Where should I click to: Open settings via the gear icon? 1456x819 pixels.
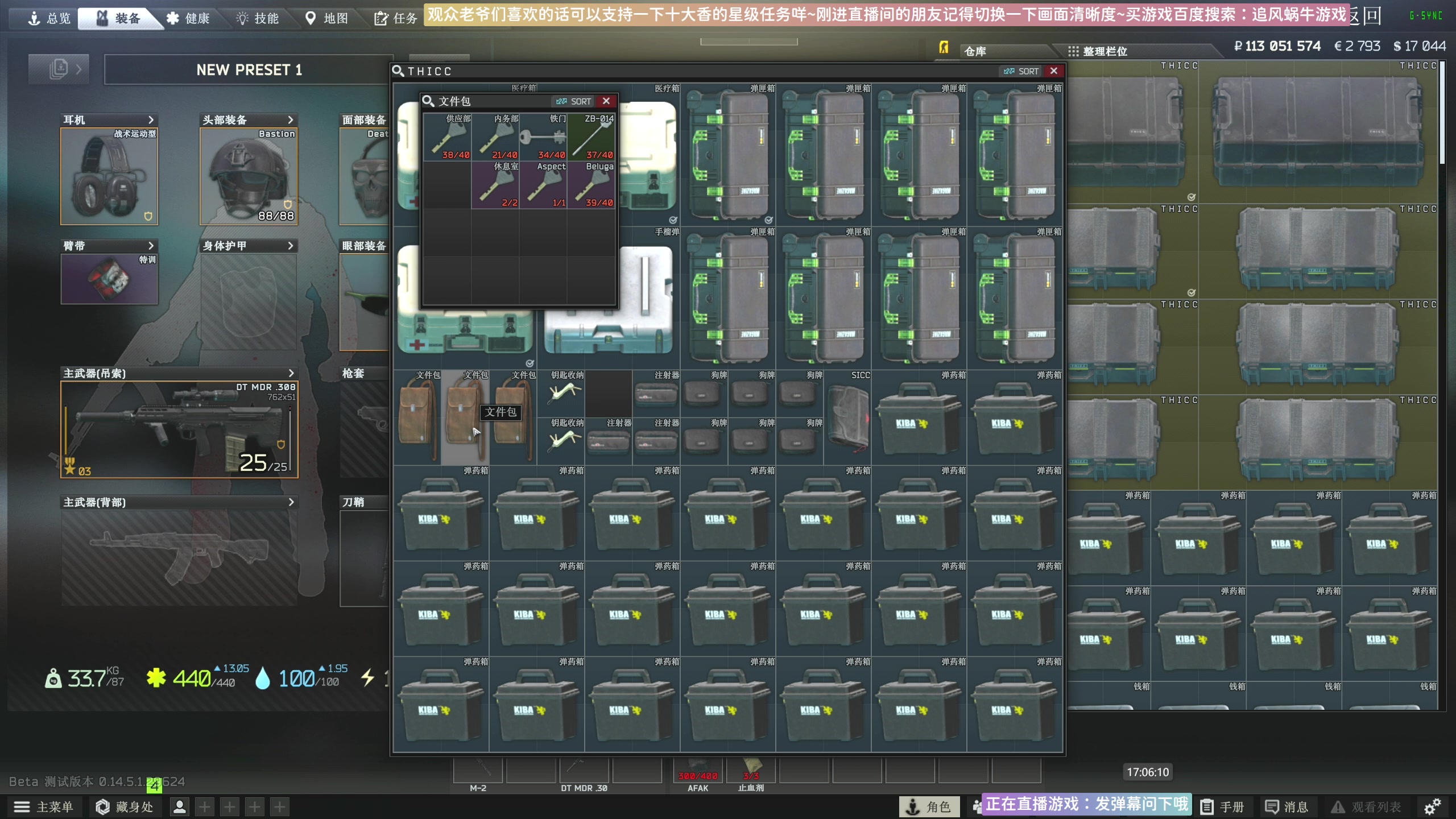1432,806
